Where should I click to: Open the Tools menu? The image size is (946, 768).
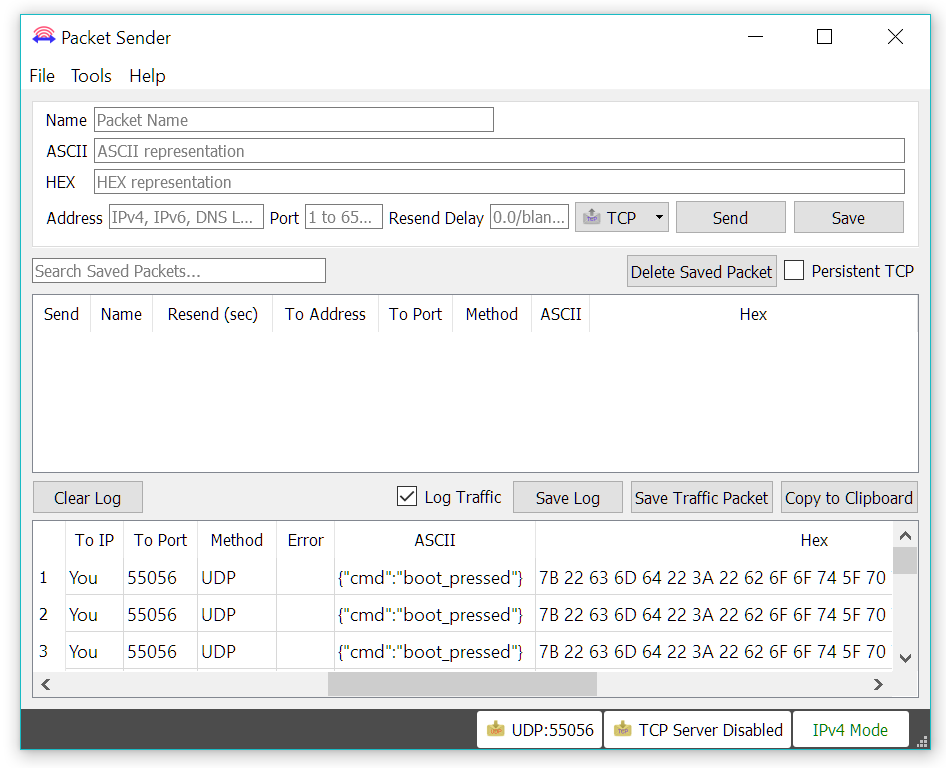pyautogui.click(x=91, y=76)
